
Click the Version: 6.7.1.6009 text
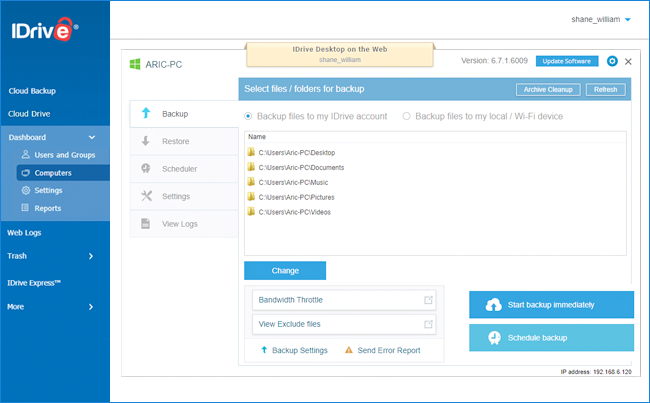point(495,61)
